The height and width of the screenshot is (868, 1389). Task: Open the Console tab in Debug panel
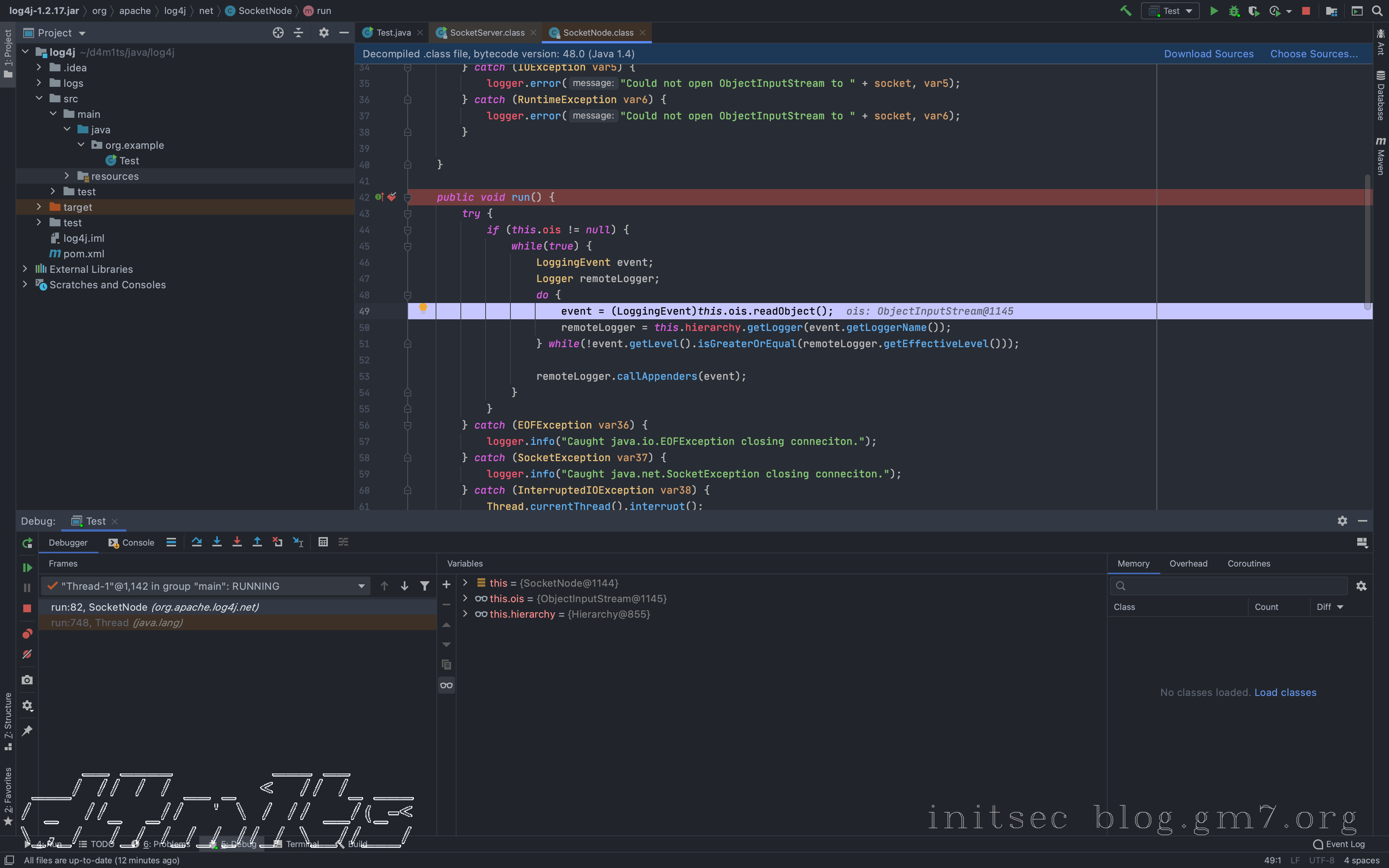click(132, 542)
